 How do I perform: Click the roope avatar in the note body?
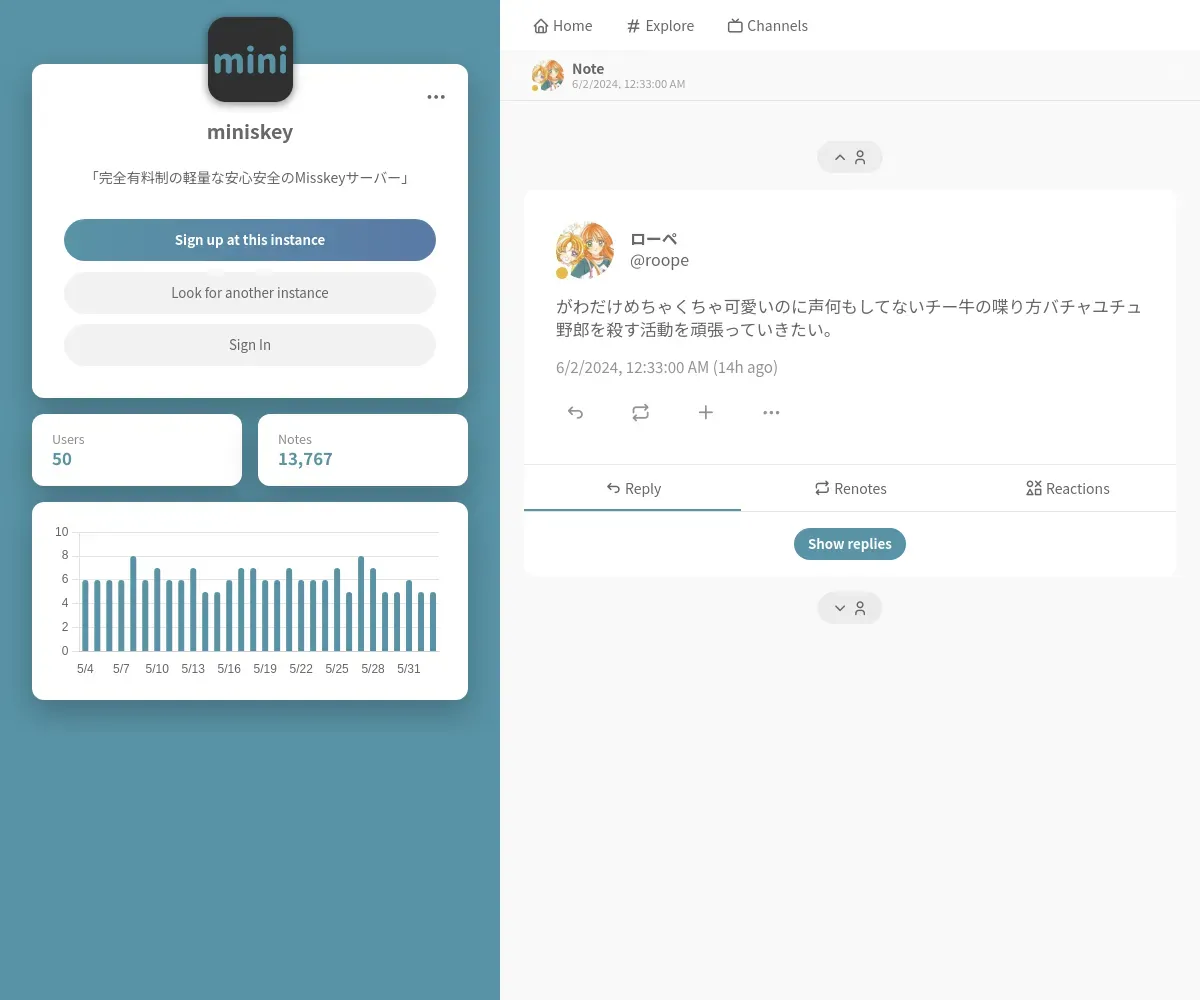click(585, 250)
